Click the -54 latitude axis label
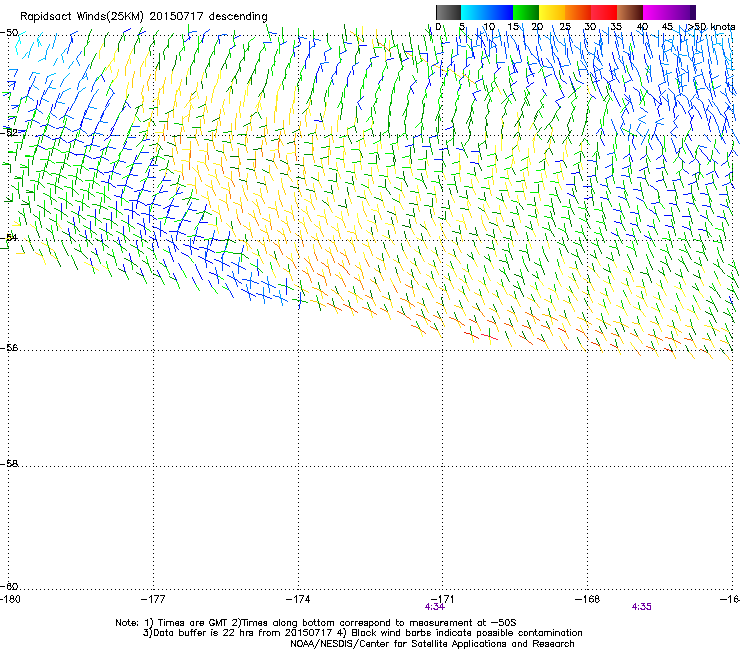The height and width of the screenshot is (650, 740). 9,237
